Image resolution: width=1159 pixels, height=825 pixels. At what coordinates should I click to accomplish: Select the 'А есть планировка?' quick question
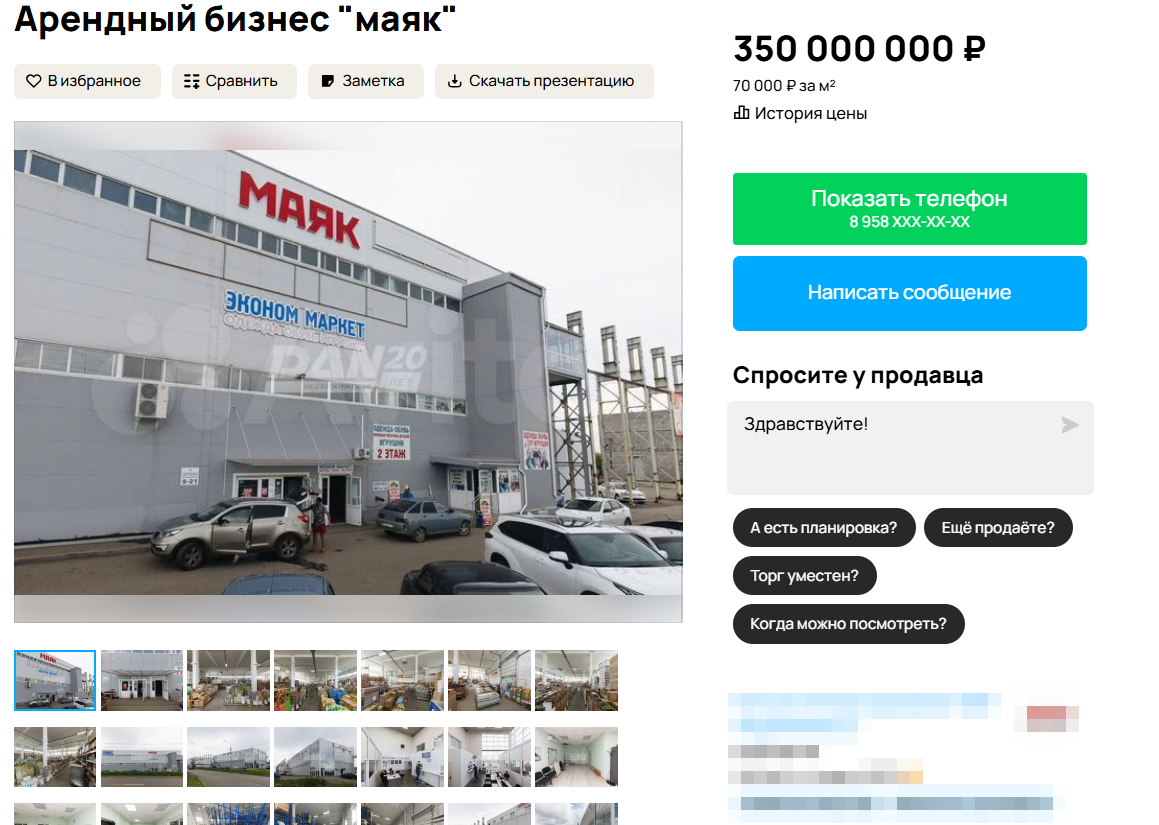coord(823,528)
